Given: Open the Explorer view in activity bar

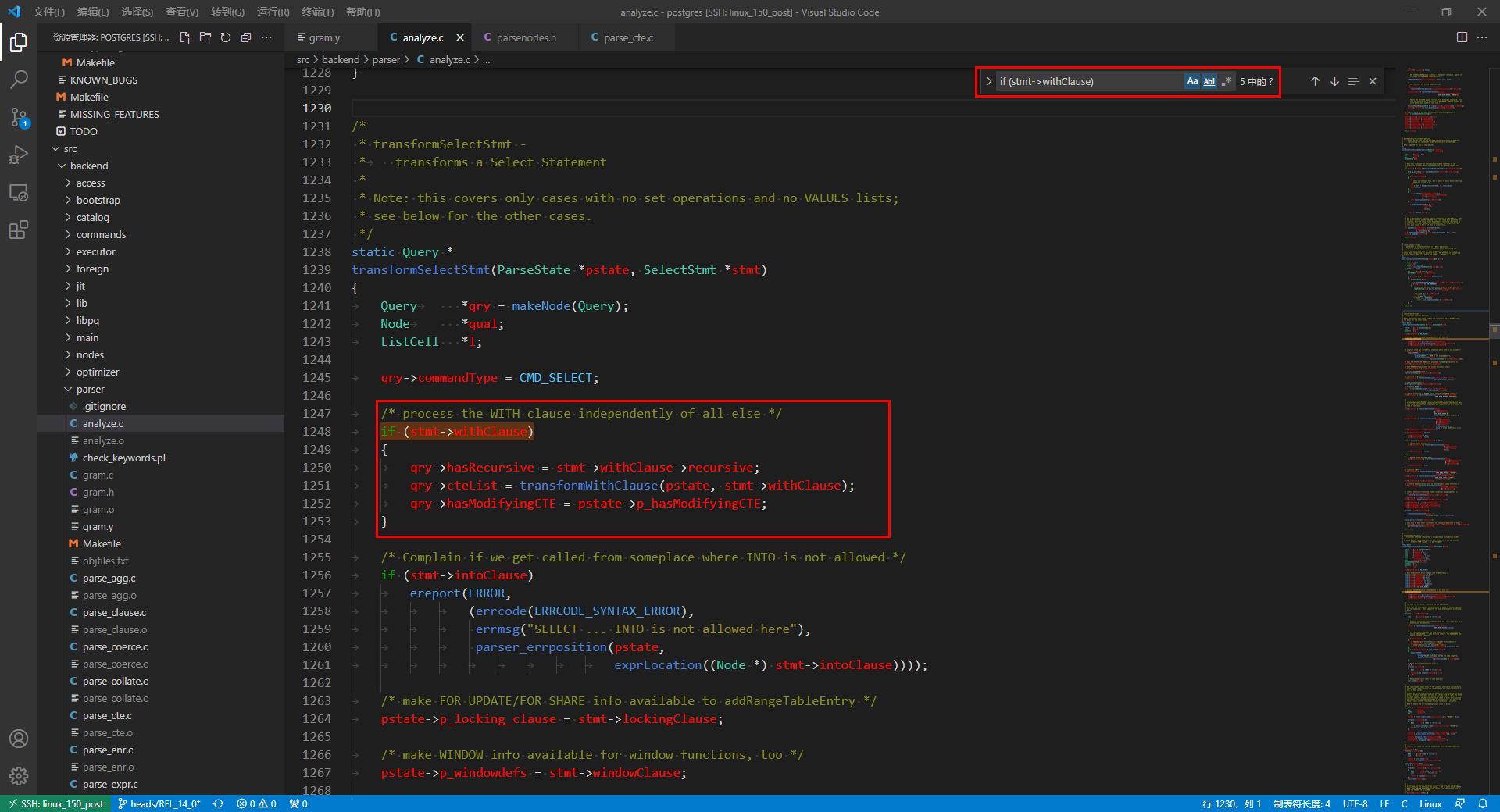Looking at the screenshot, I should click(x=19, y=41).
